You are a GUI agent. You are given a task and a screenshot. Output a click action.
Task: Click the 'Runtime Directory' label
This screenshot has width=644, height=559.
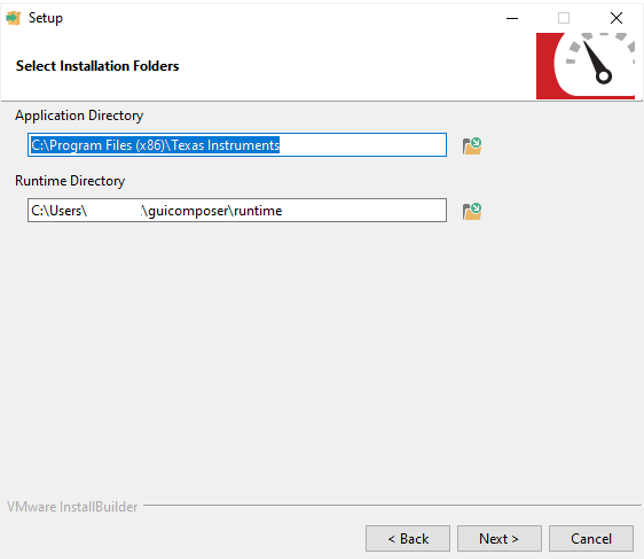click(x=70, y=181)
